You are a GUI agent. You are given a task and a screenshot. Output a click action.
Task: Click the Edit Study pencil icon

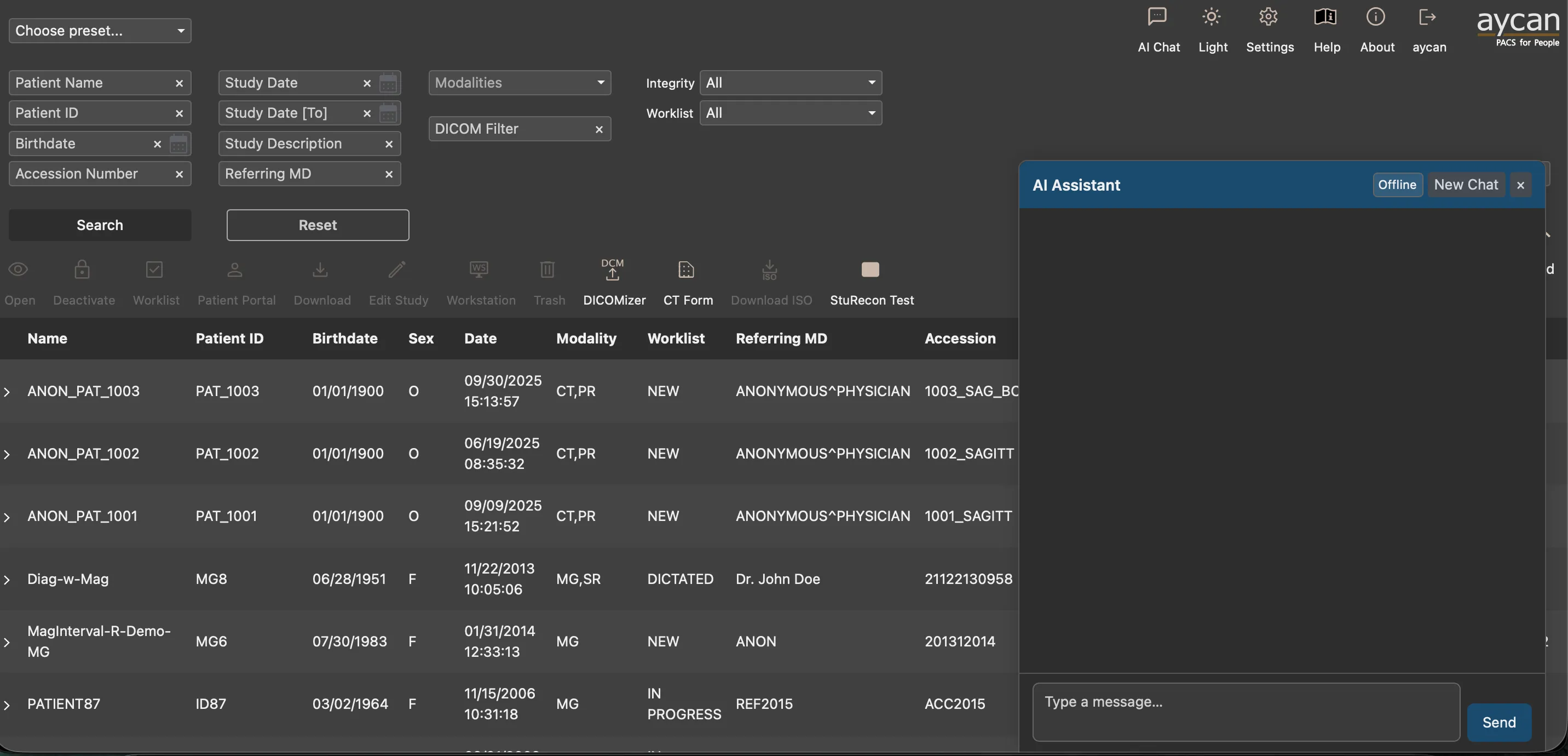tap(397, 270)
